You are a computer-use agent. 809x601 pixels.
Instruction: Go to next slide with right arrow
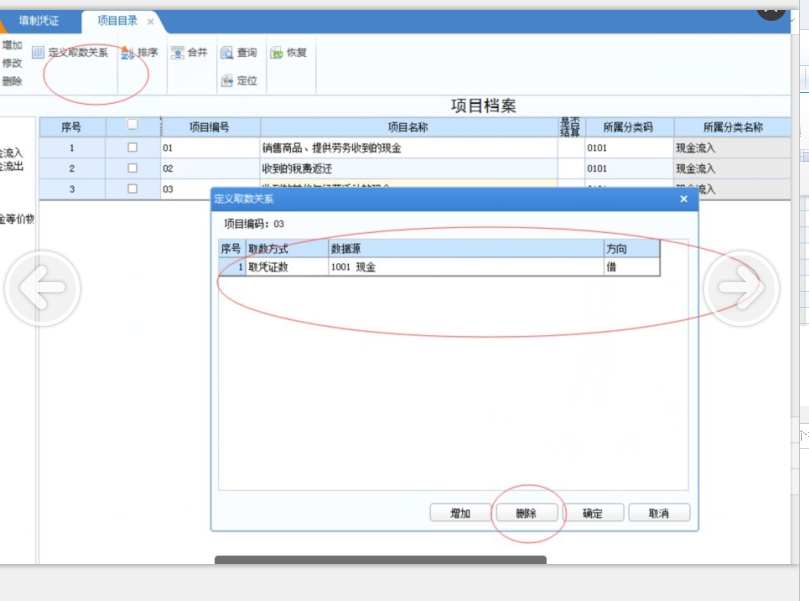click(741, 287)
